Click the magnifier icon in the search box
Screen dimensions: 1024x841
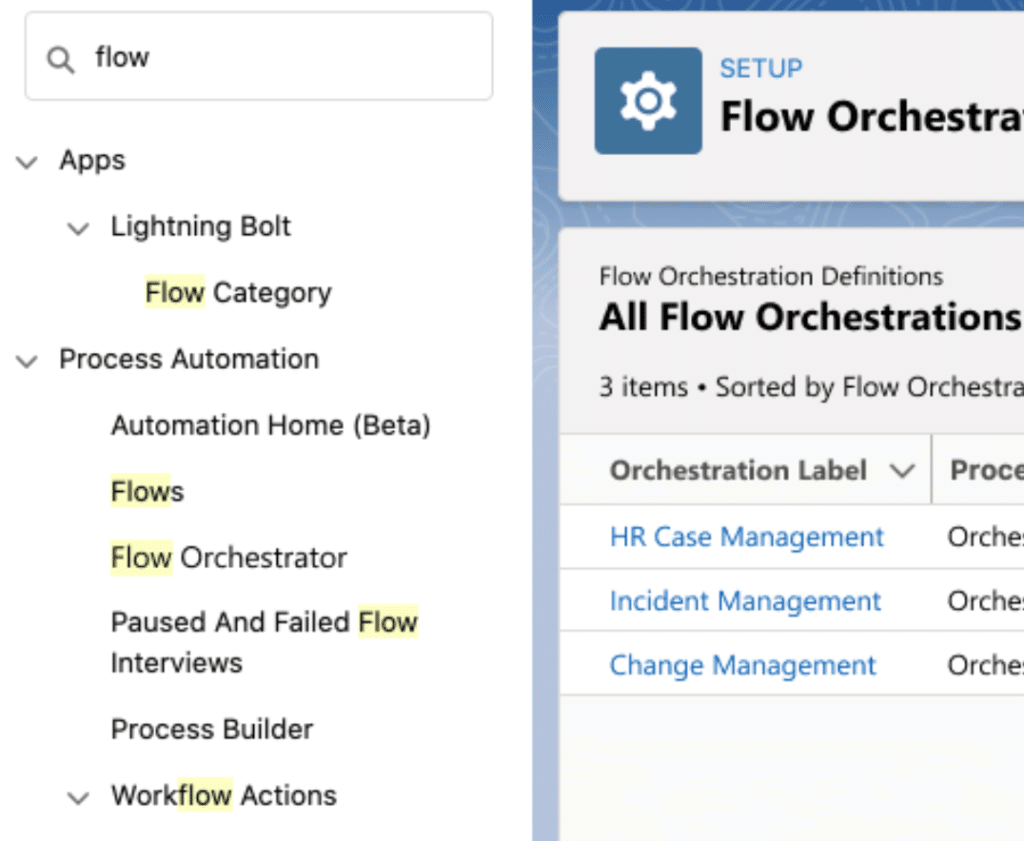tap(61, 59)
